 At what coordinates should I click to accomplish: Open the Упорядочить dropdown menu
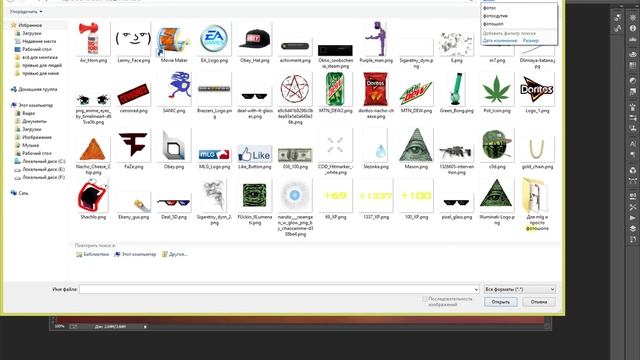26,12
